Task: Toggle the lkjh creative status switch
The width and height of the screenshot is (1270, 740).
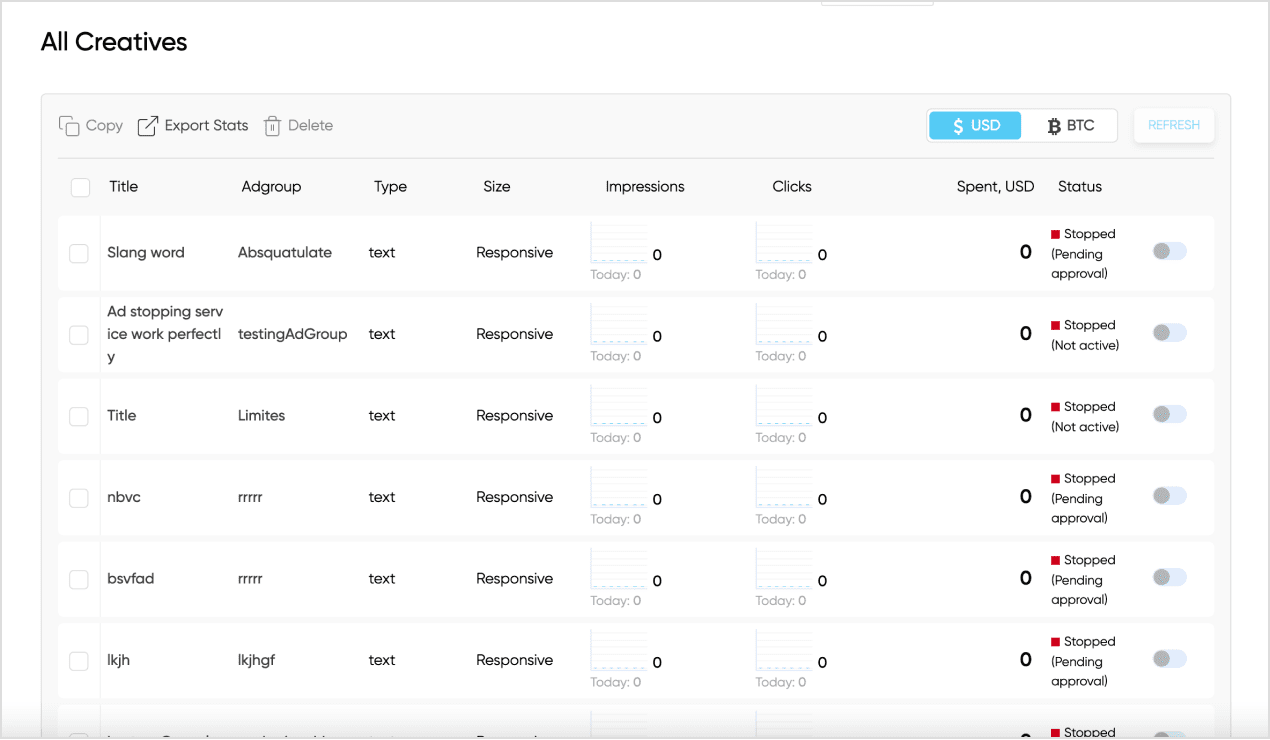Action: coord(1169,658)
